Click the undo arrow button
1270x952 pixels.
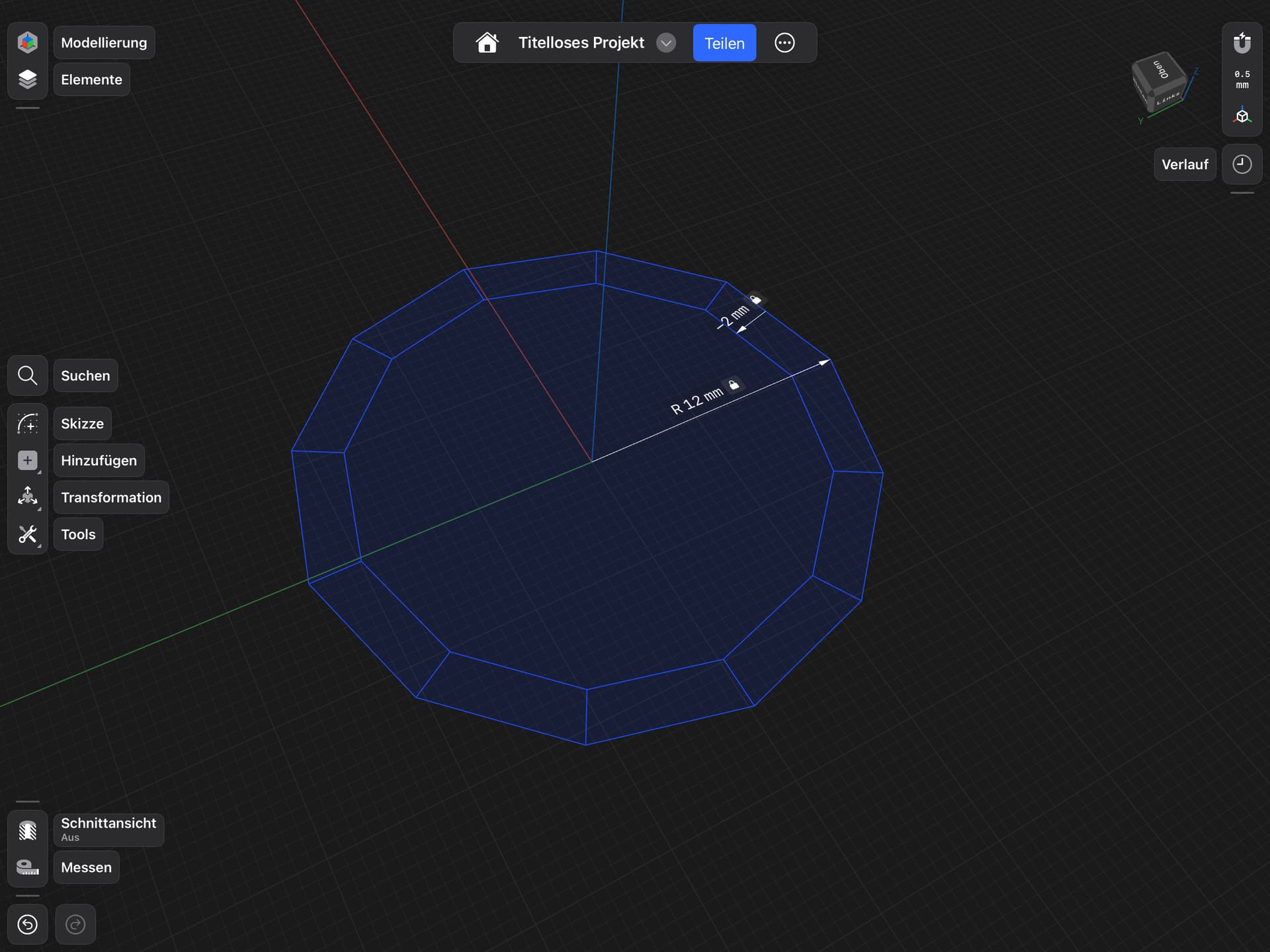click(x=27, y=924)
